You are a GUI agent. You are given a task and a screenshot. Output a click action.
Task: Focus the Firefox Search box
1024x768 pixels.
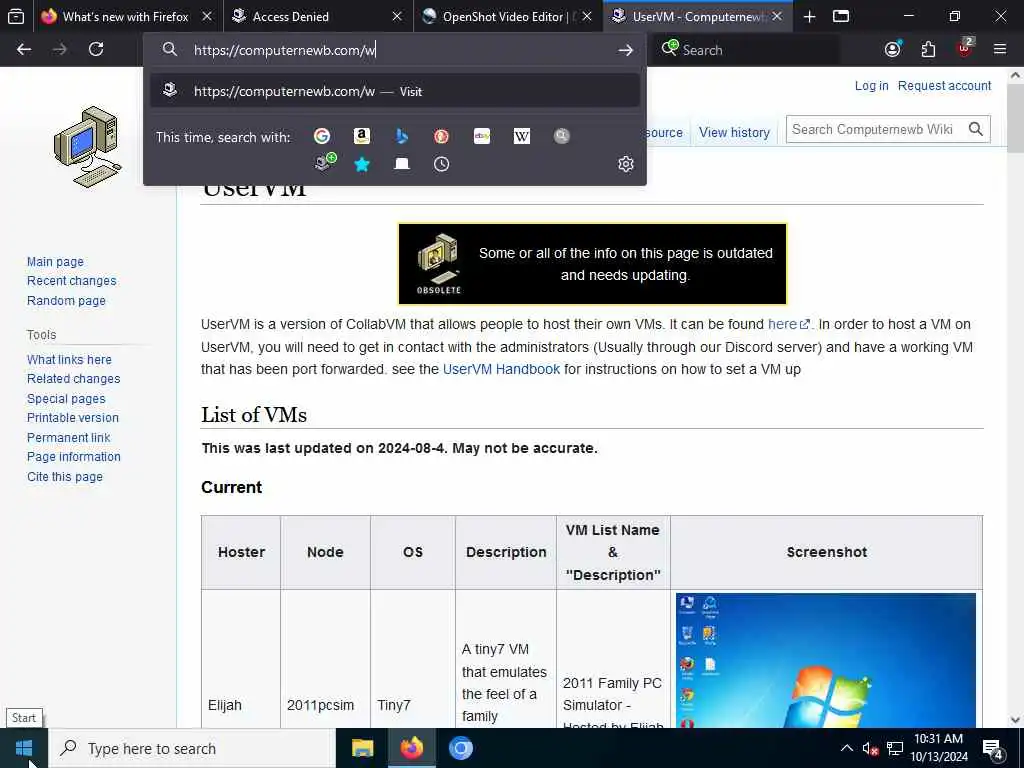point(746,50)
